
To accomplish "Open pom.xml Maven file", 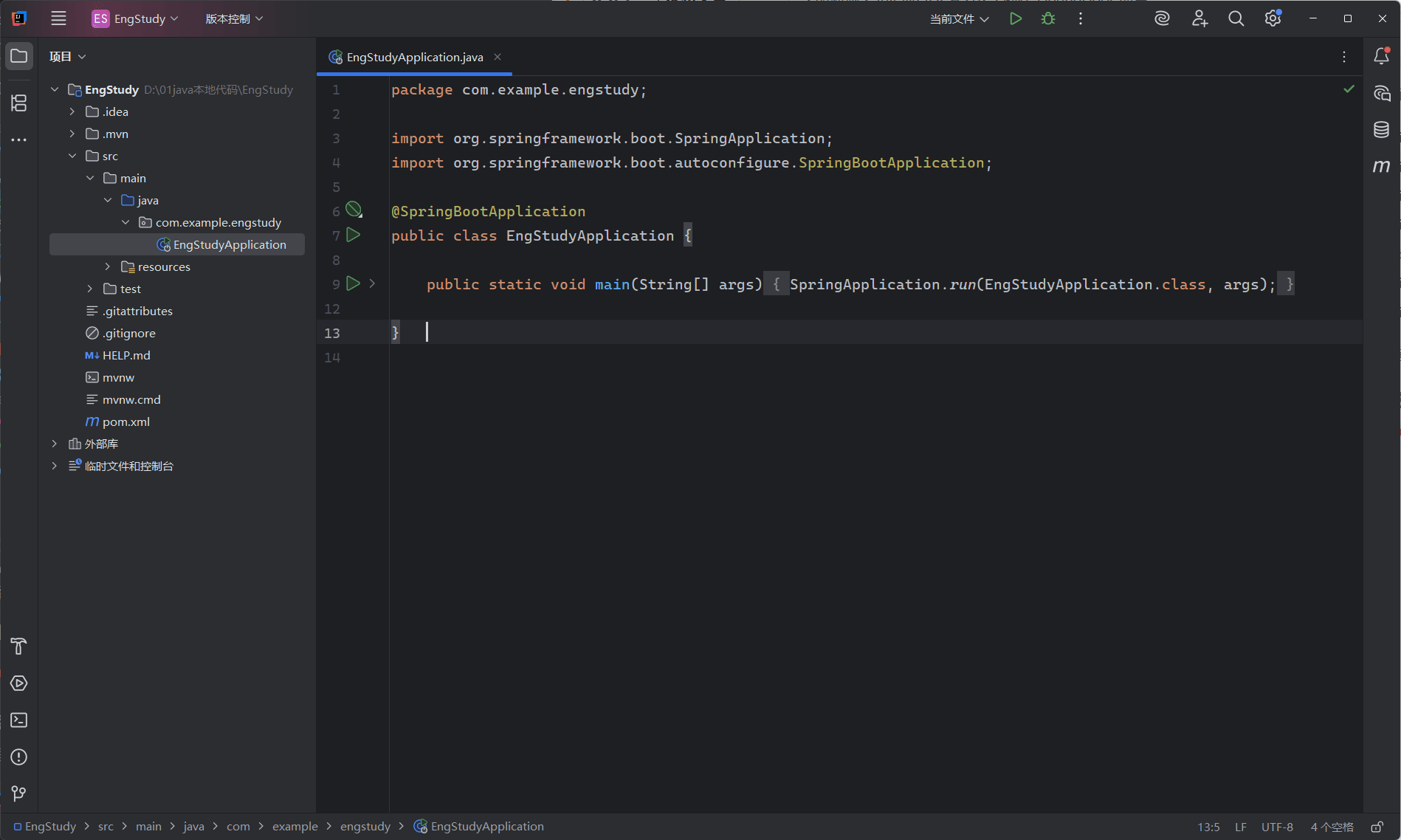I will (x=118, y=421).
